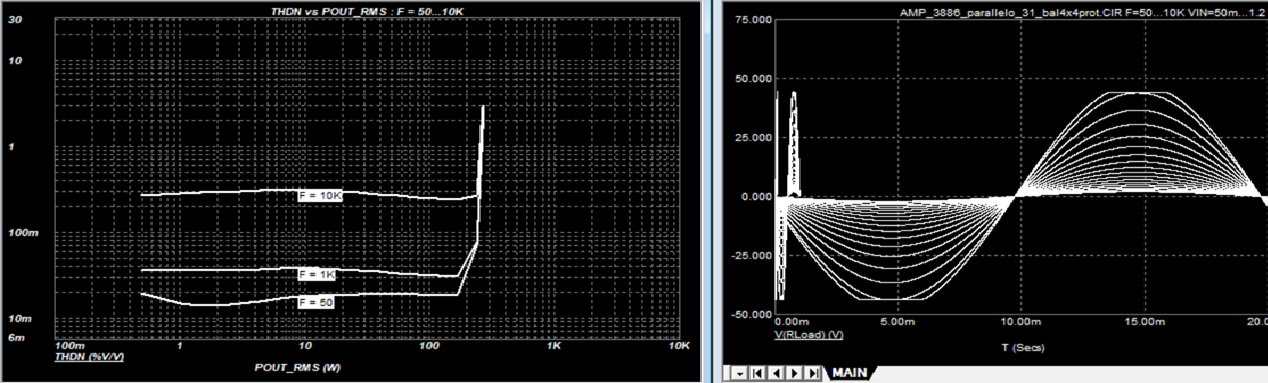Image resolution: width=1268 pixels, height=383 pixels.
Task: Click the THDN (%V/V) trace label
Action: pyautogui.click(x=89, y=356)
